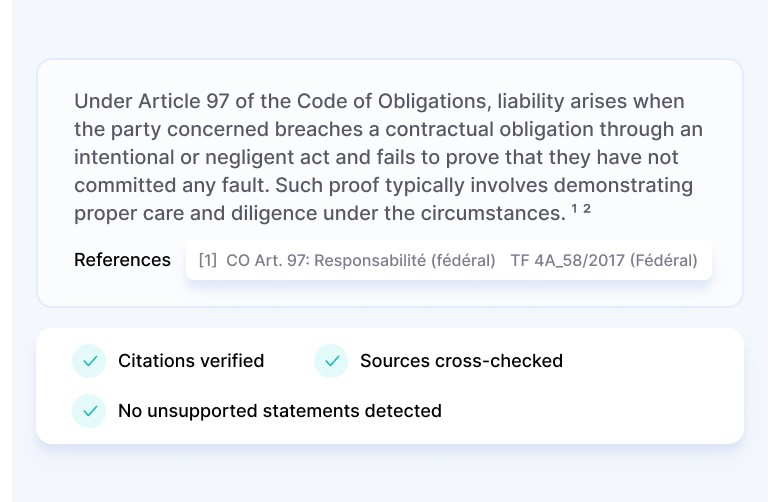Select the Citations verified label
This screenshot has width=780, height=502.
click(191, 361)
